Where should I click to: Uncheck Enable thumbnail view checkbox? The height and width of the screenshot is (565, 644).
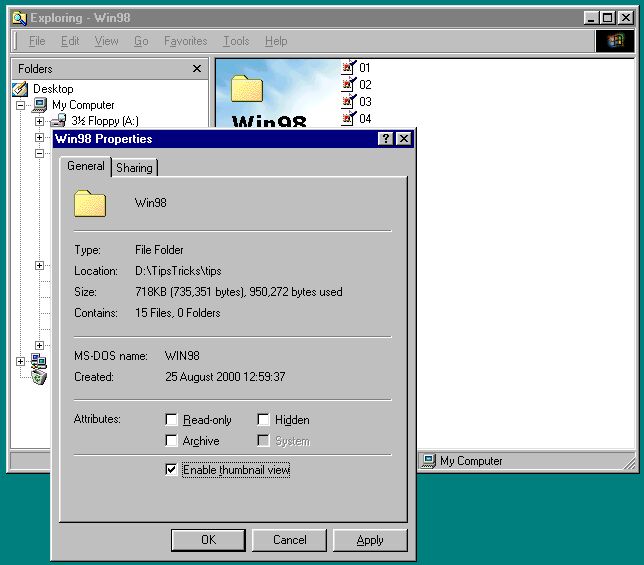171,469
